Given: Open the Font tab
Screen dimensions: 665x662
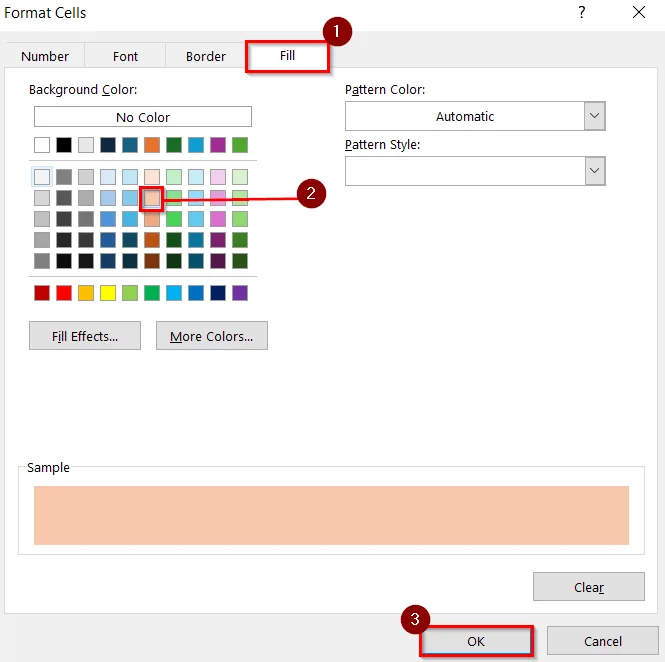Looking at the screenshot, I should click(125, 56).
